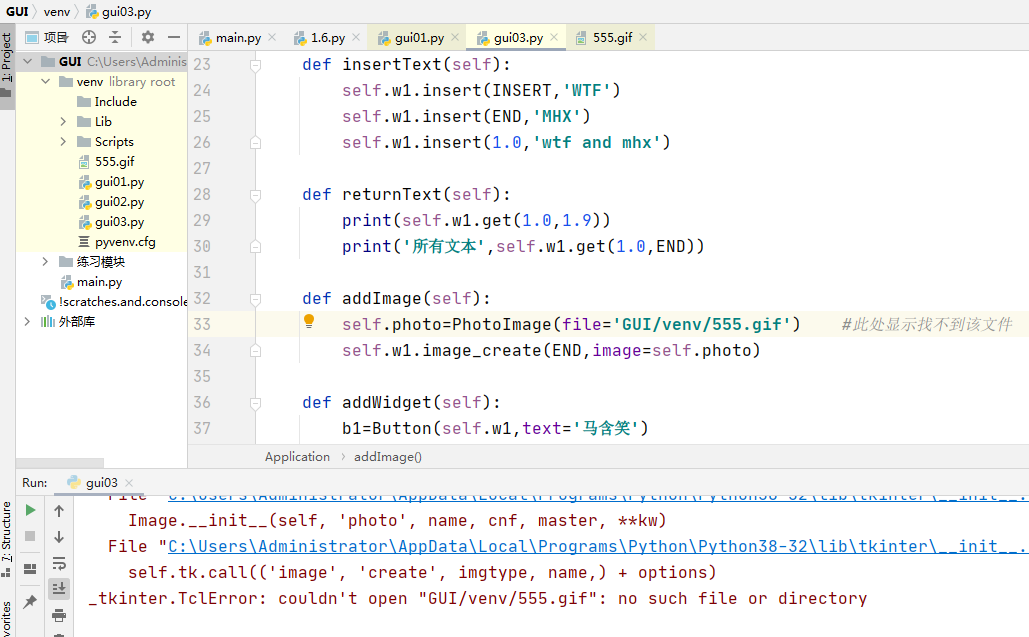The image size is (1029, 637).
Task: Click venv in the top navigation bar
Action: coord(57,12)
